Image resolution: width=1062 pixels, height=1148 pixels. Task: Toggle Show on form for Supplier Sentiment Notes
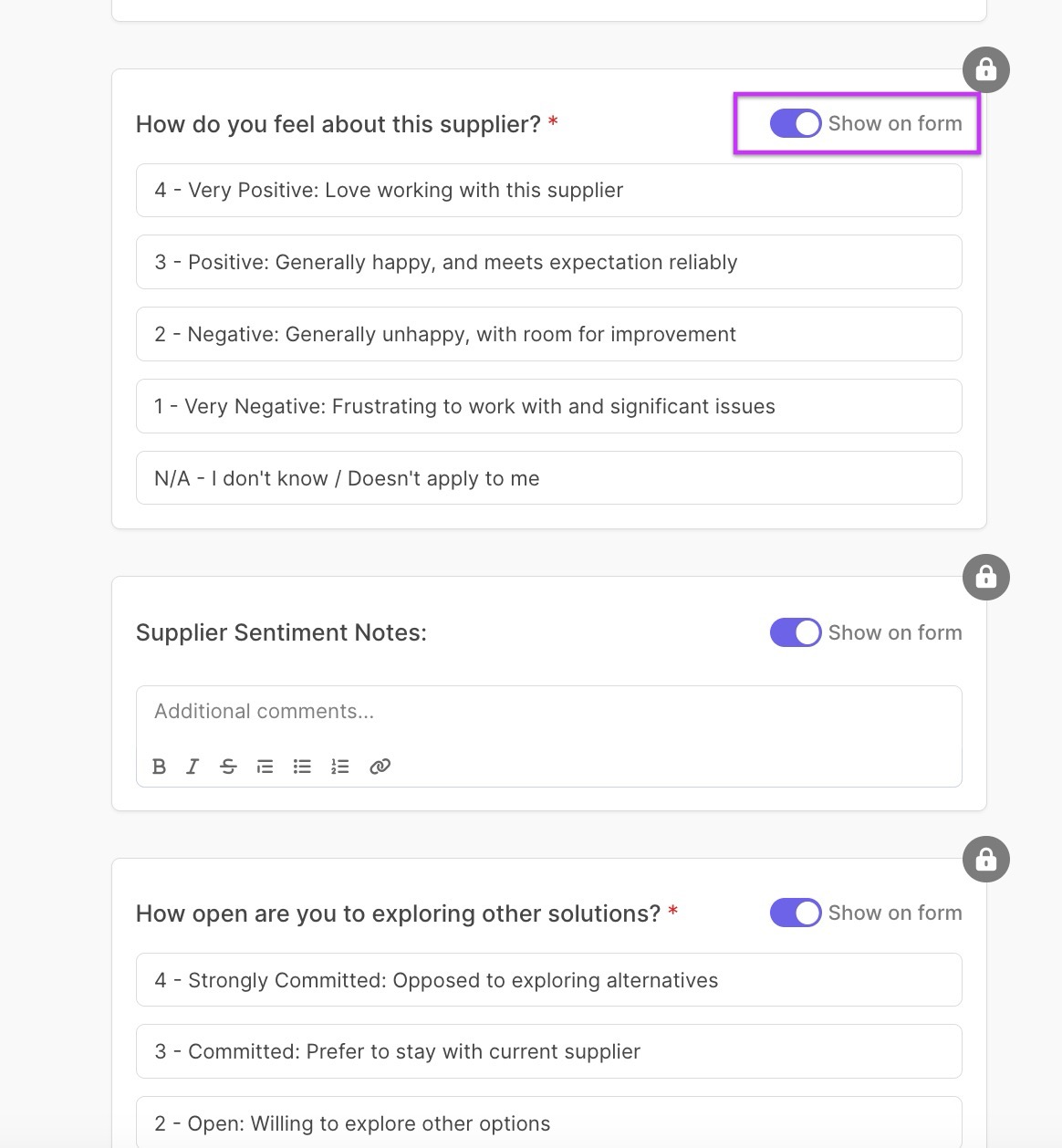click(796, 632)
